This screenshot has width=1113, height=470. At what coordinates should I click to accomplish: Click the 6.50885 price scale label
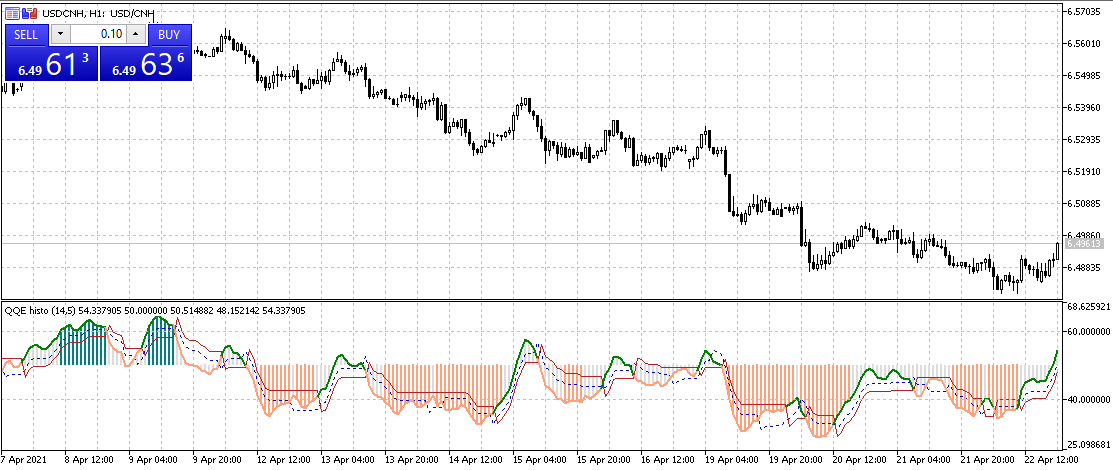point(1085,204)
